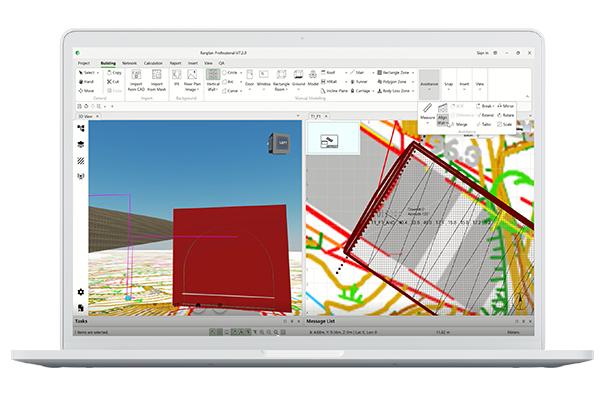Expand the Assistance ribbon dropdown
Screen dimensions: 604x394
tap(429, 85)
